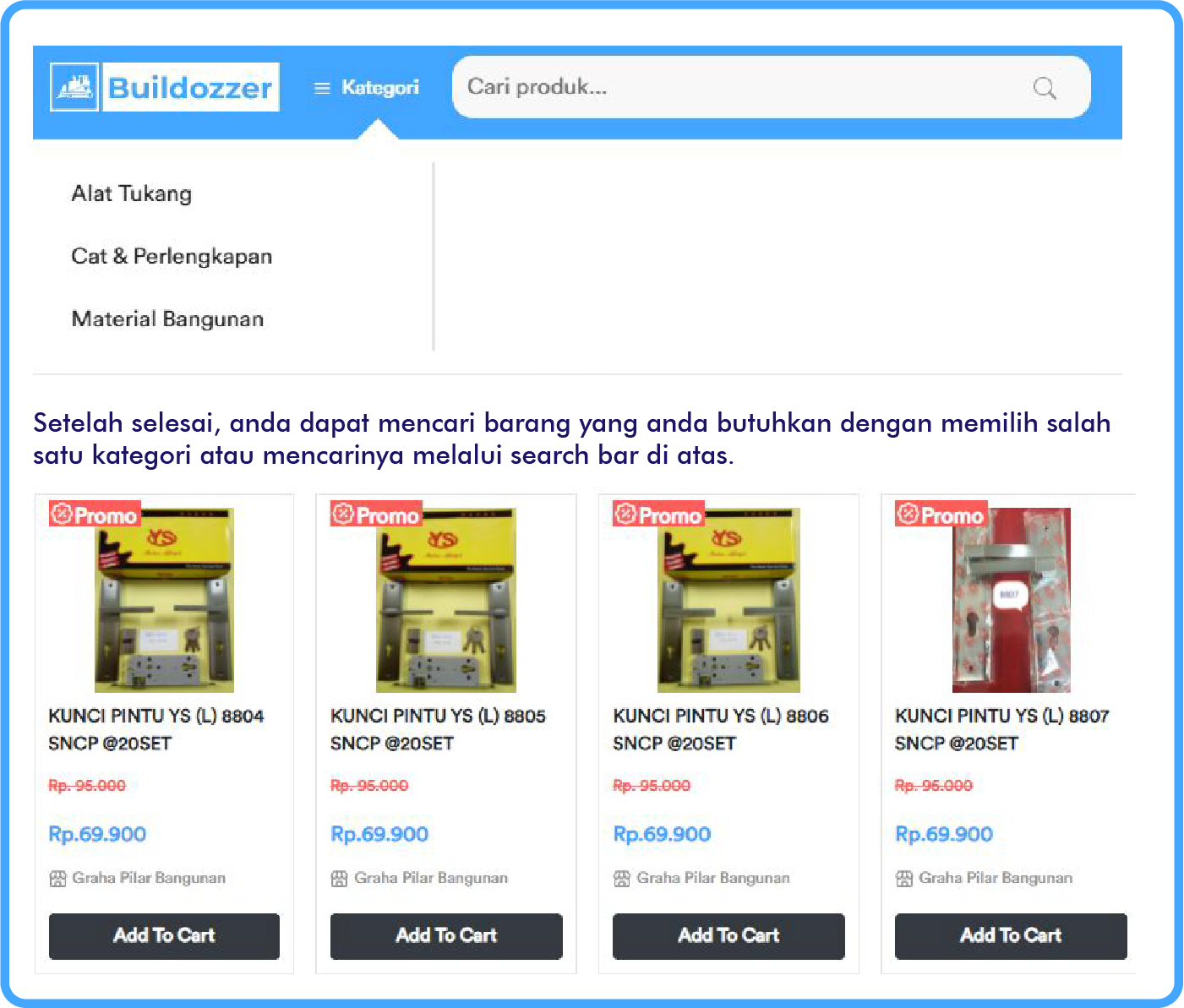The width and height of the screenshot is (1184, 1008).
Task: Select Cat & Perlengkapan category
Action: [172, 256]
